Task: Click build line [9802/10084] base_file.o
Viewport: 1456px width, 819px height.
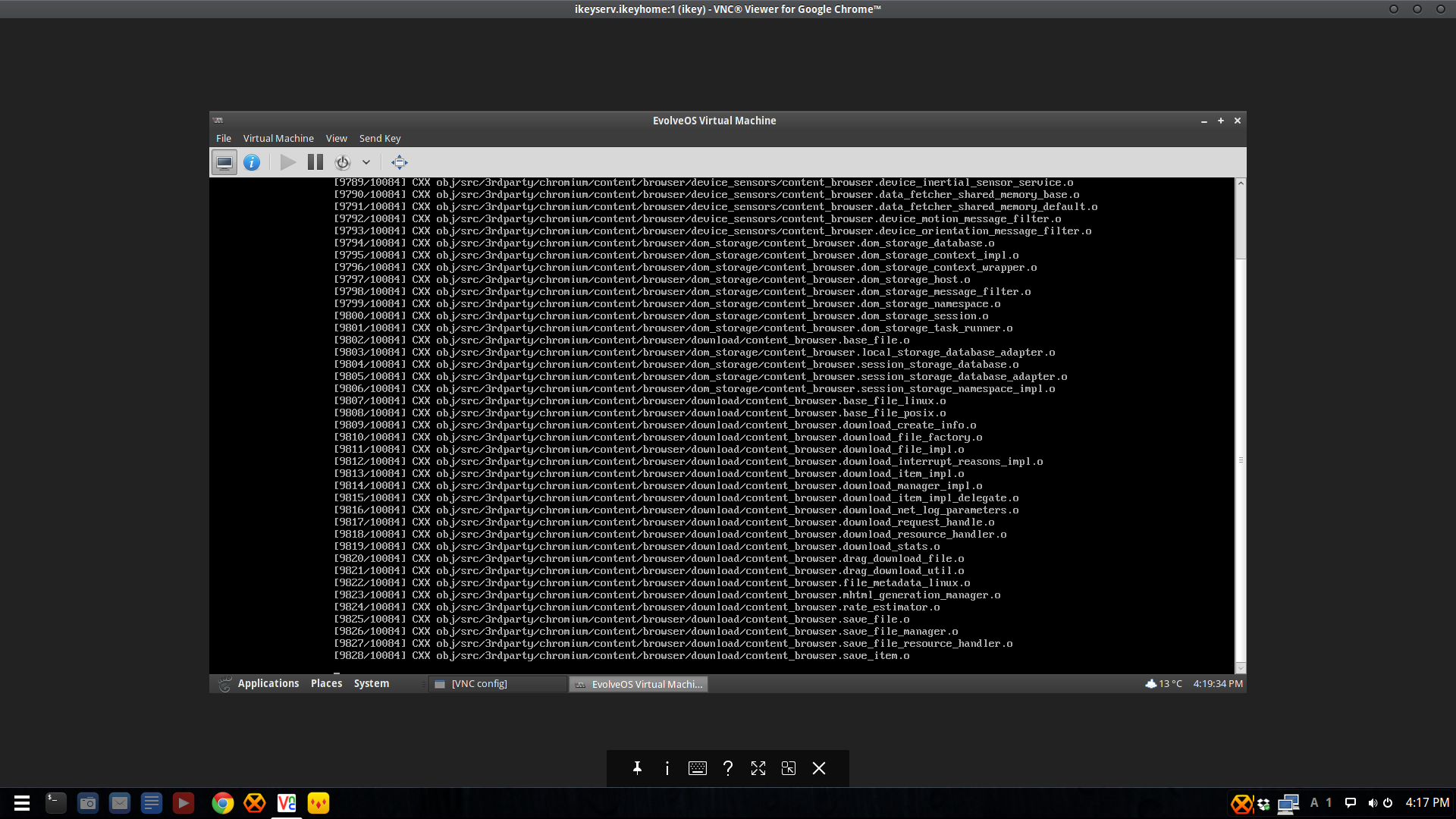Action: pos(622,340)
